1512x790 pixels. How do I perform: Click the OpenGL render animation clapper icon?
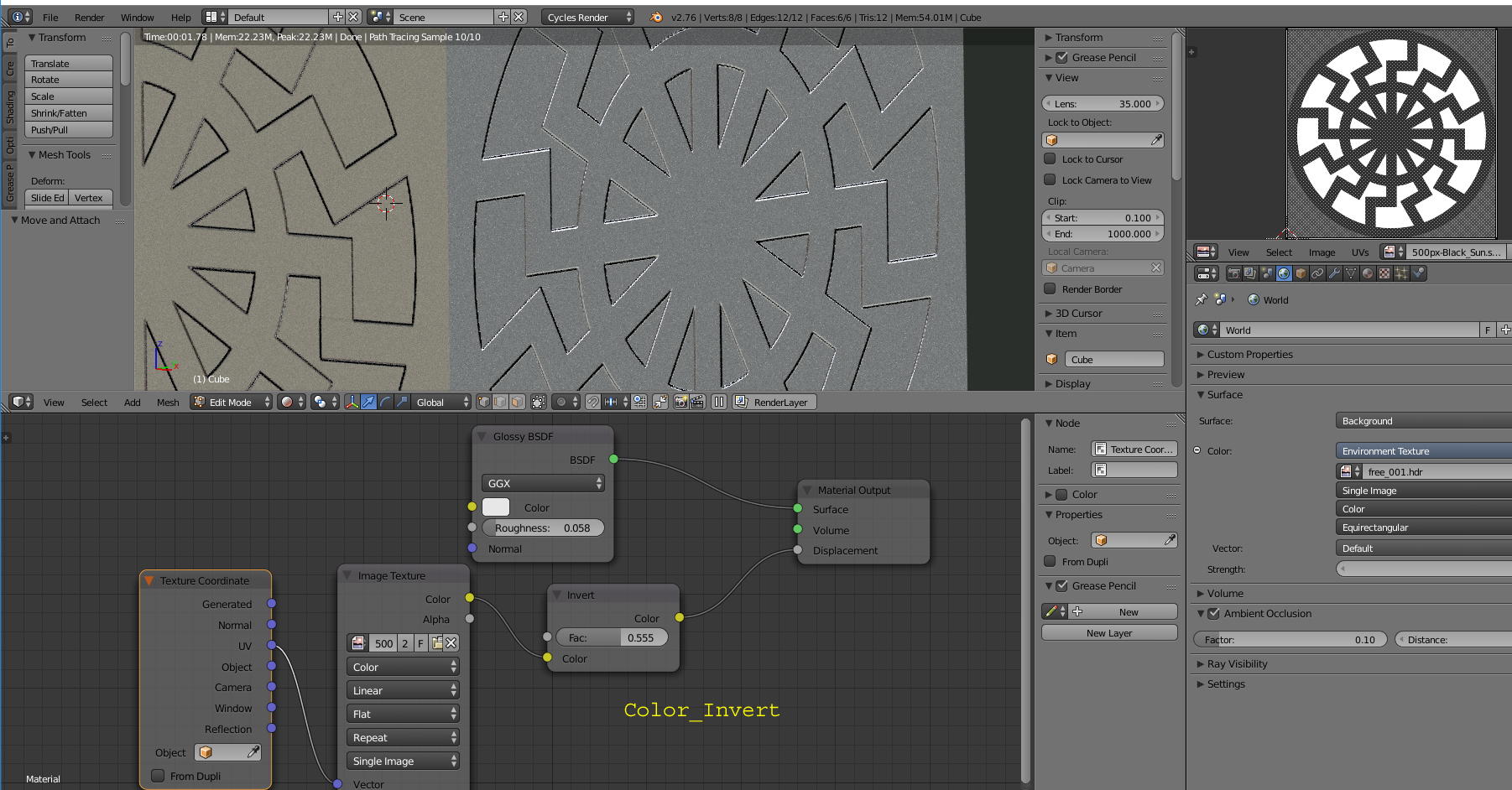696,403
